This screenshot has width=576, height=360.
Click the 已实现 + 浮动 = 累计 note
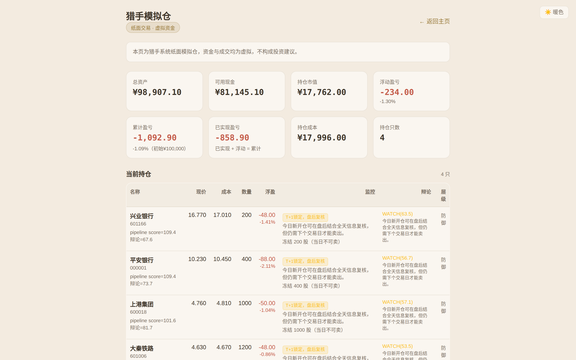tap(238, 148)
